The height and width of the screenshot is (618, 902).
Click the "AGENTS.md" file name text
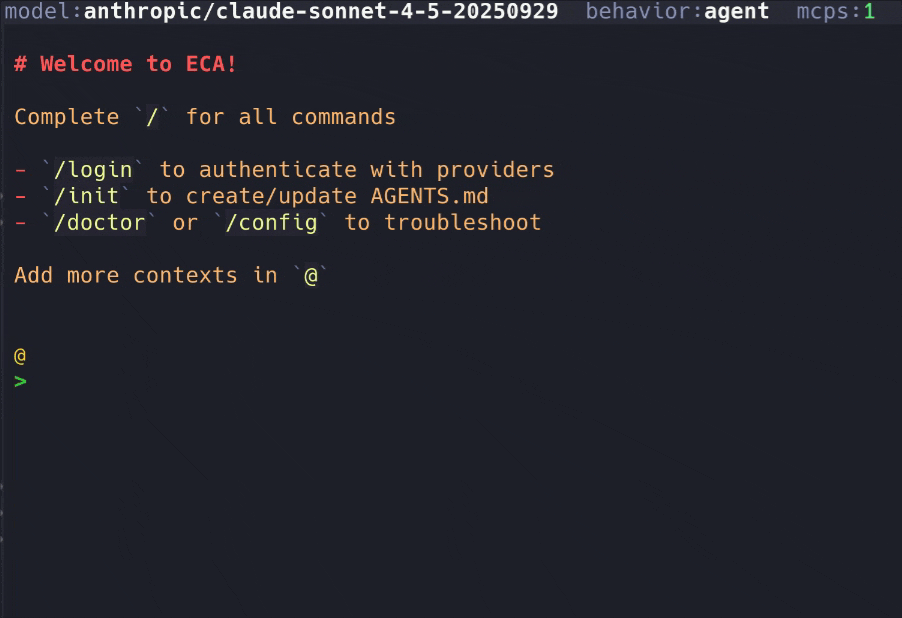click(423, 196)
